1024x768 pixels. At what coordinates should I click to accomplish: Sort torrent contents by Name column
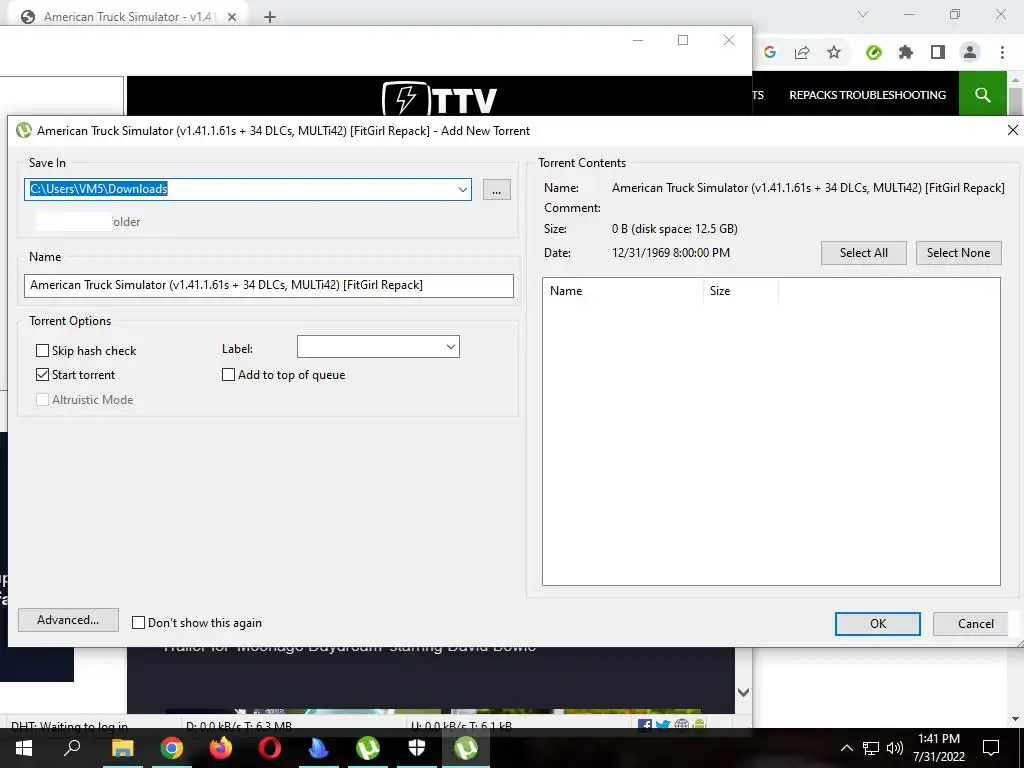[x=623, y=291]
